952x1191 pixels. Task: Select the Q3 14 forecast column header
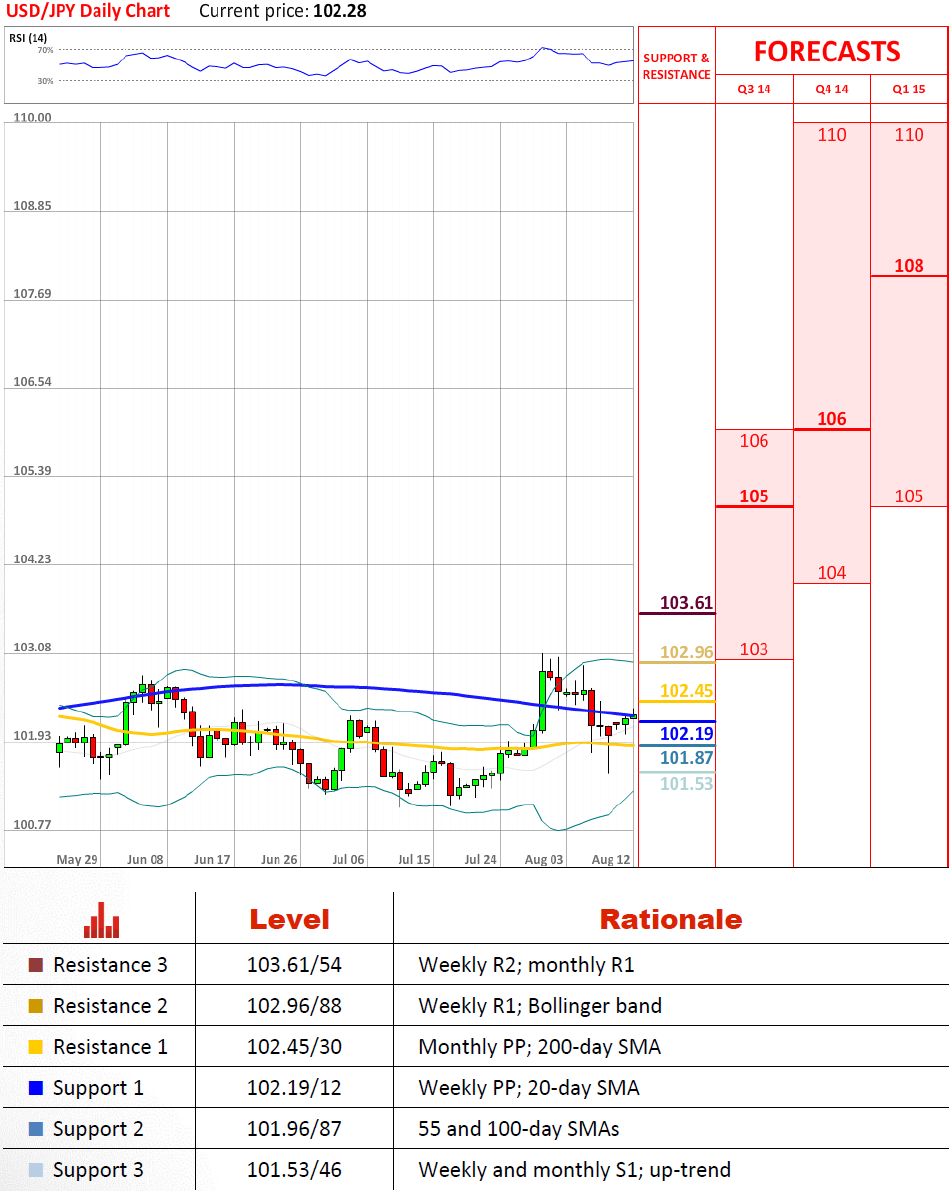(x=754, y=89)
